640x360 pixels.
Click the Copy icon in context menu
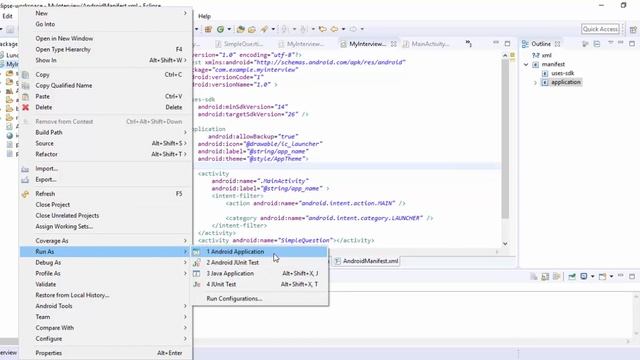click(x=25, y=75)
